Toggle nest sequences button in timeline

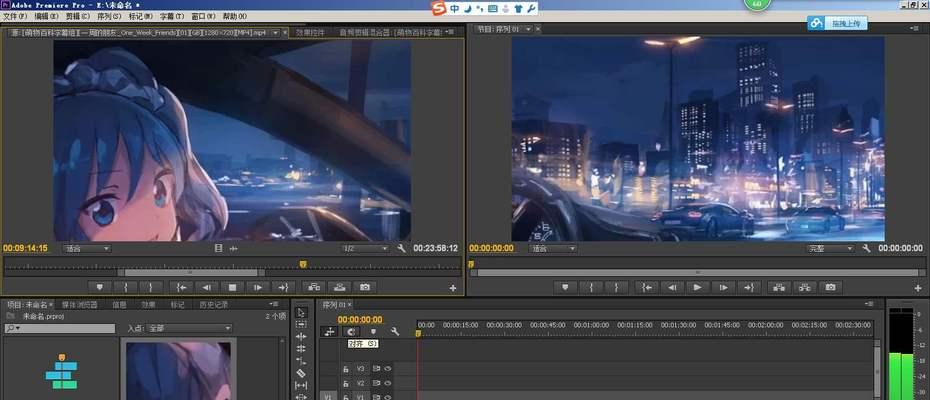pyautogui.click(x=329, y=332)
